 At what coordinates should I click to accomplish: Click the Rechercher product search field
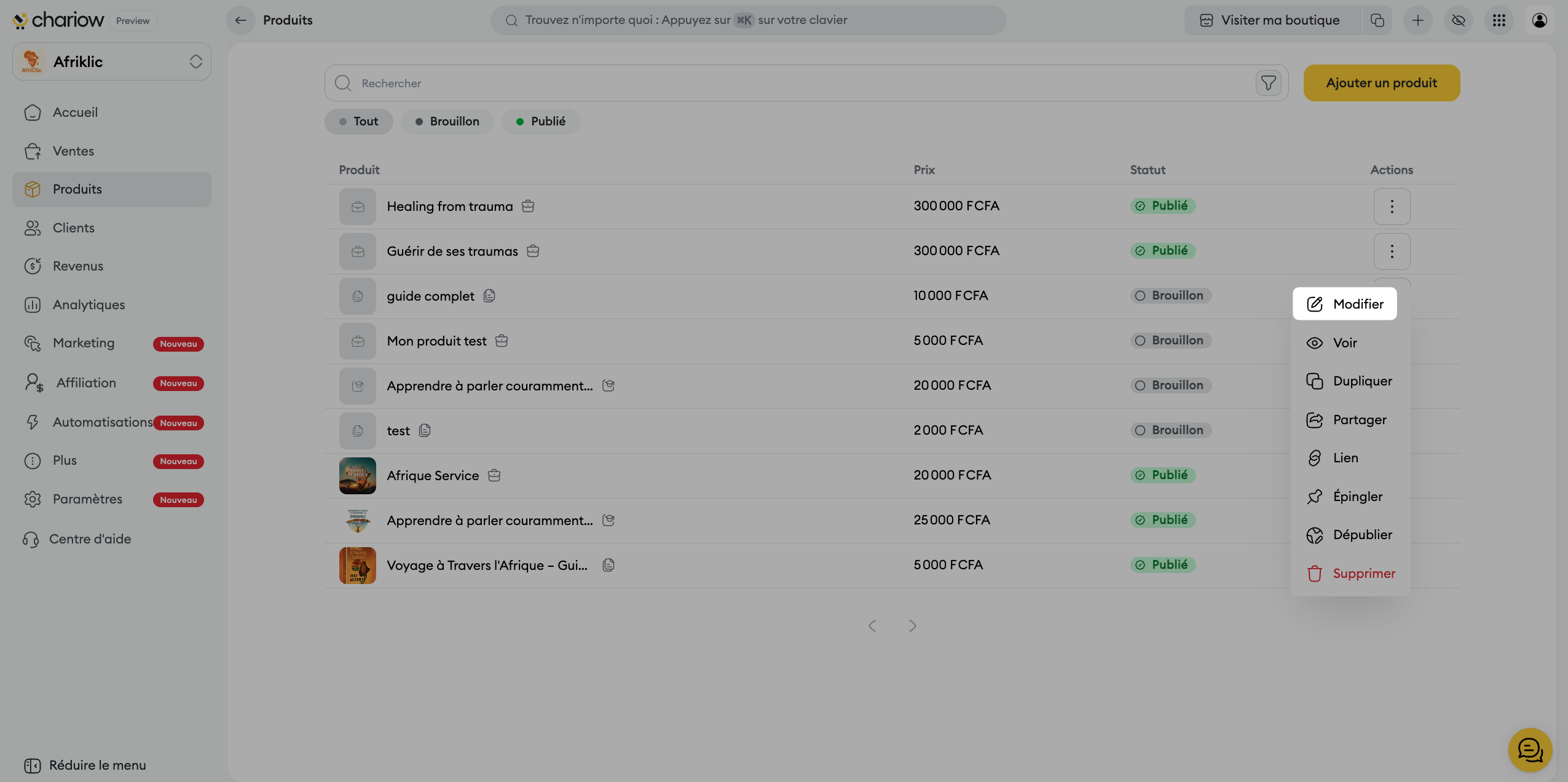pyautogui.click(x=787, y=83)
